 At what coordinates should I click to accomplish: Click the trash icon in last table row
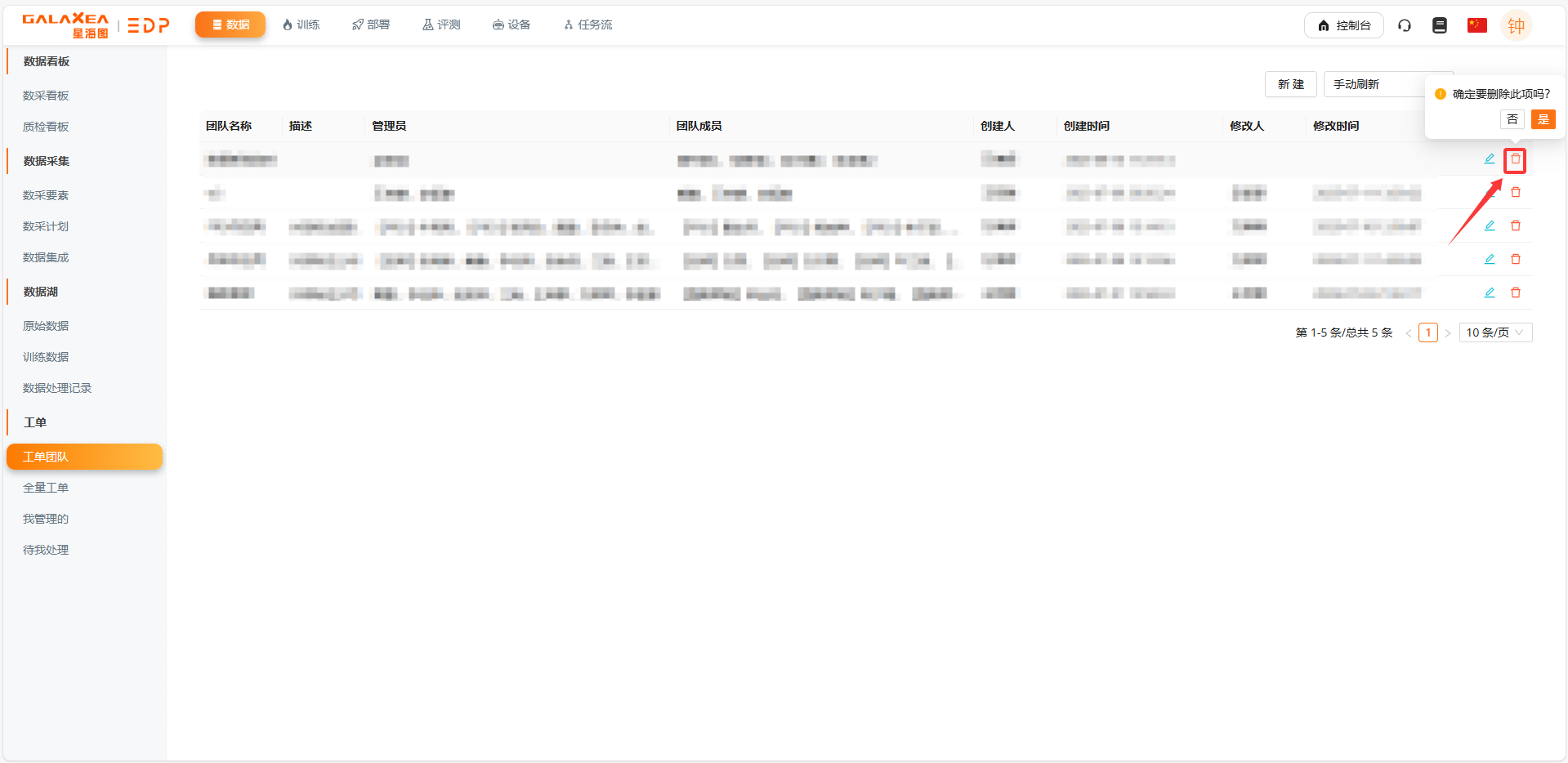[1515, 292]
